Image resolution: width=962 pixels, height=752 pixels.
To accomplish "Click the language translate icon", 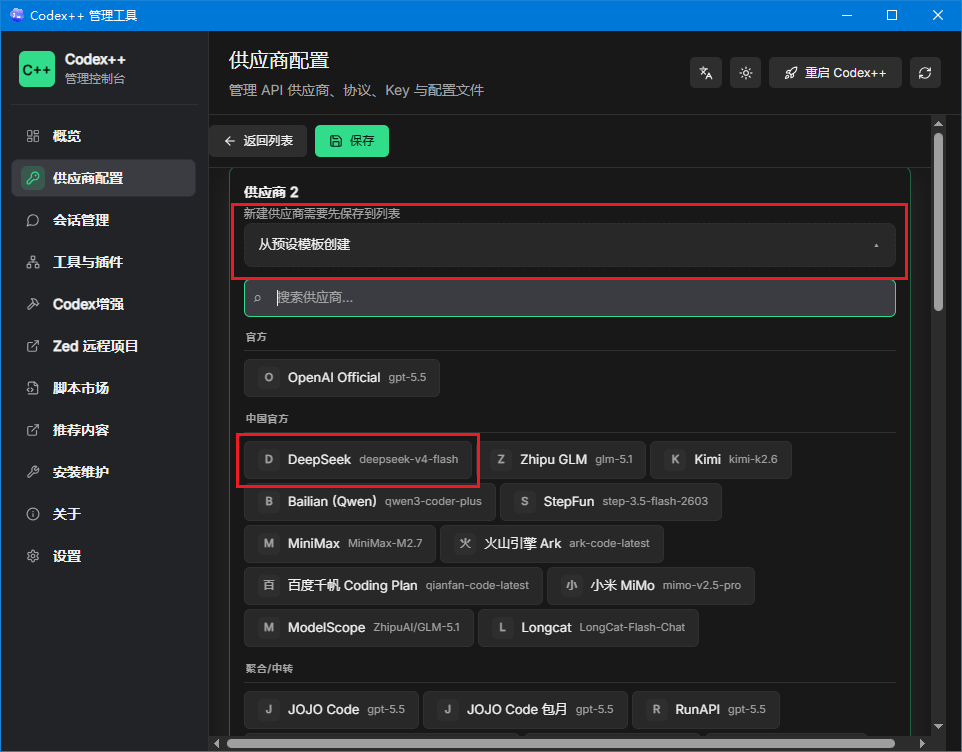I will pos(706,73).
